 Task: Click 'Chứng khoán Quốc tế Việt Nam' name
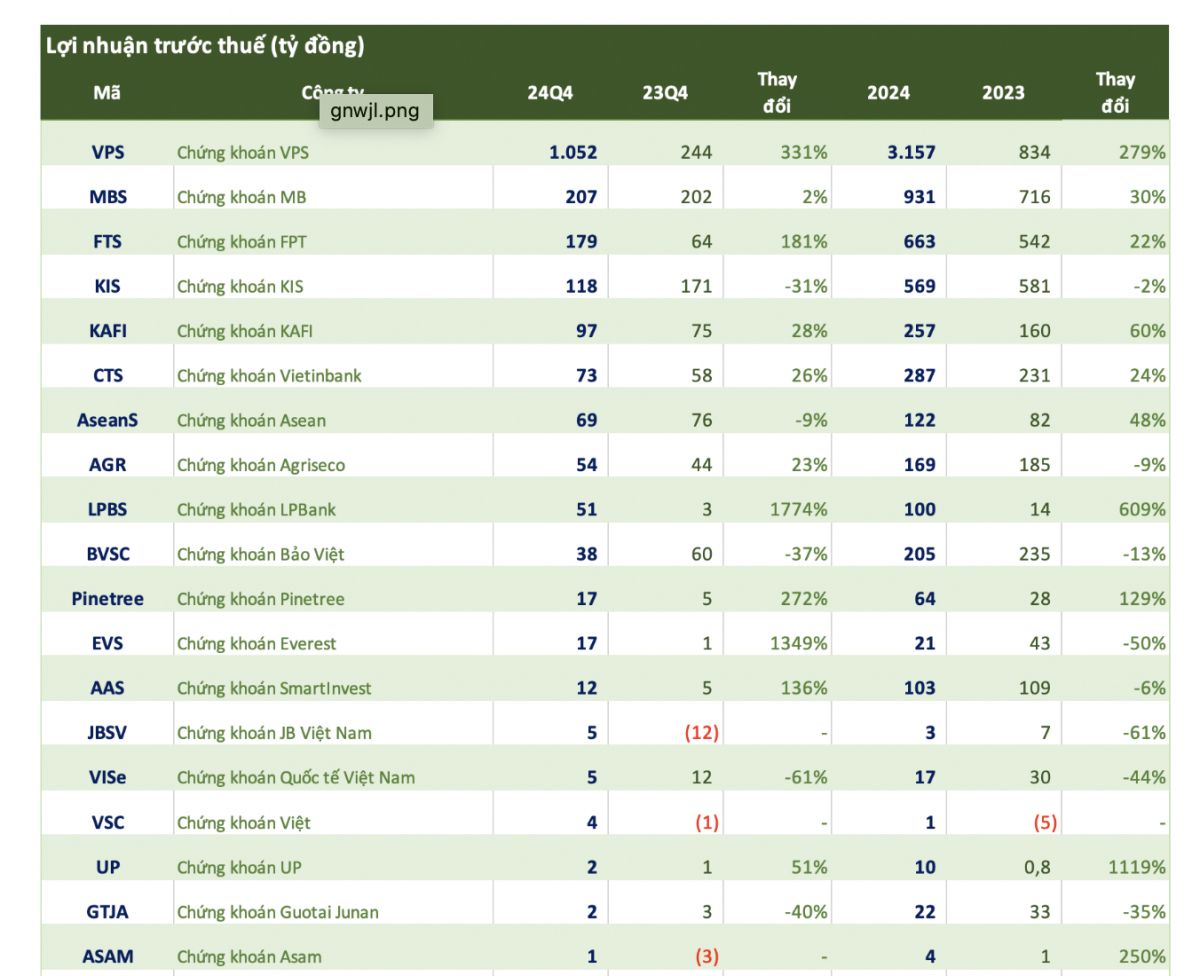(296, 776)
